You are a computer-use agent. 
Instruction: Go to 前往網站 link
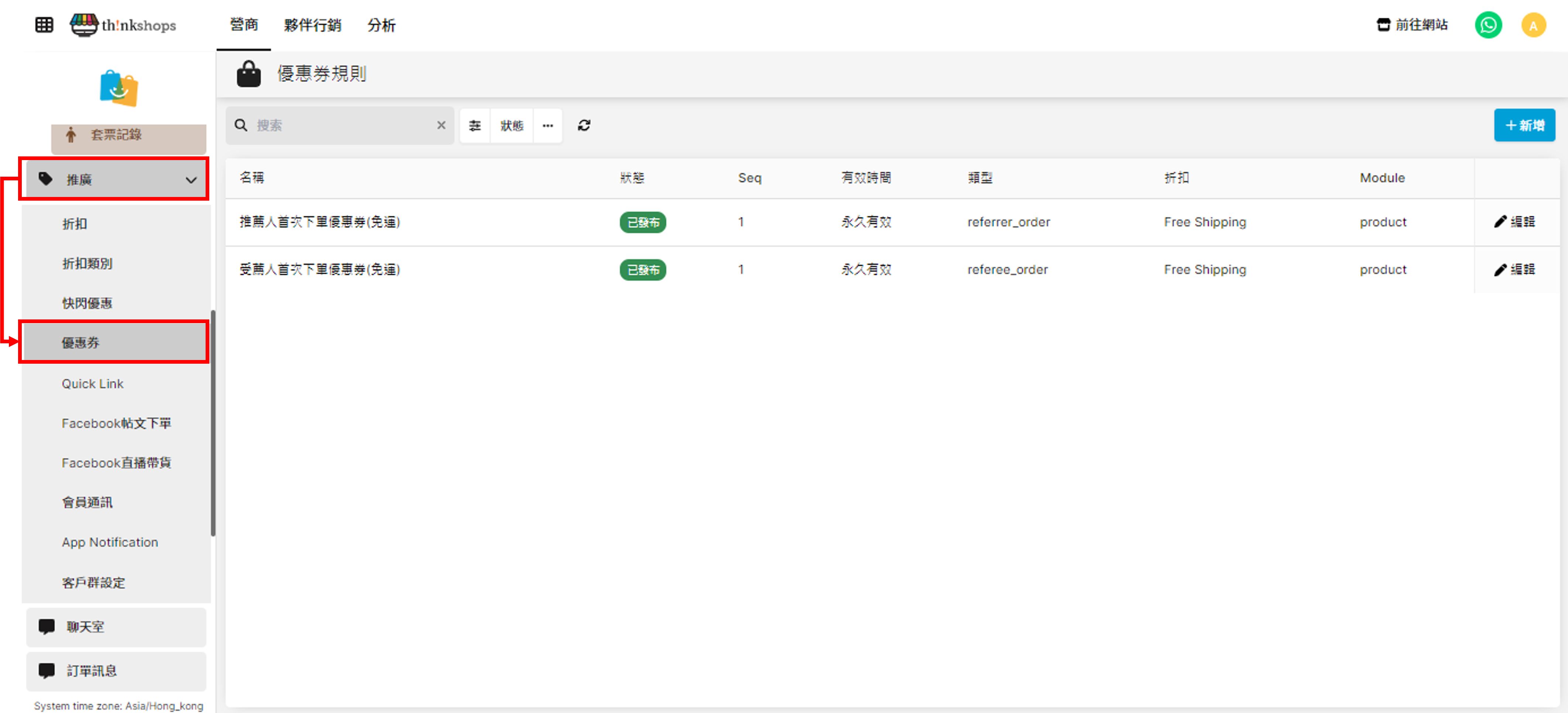click(x=1411, y=25)
